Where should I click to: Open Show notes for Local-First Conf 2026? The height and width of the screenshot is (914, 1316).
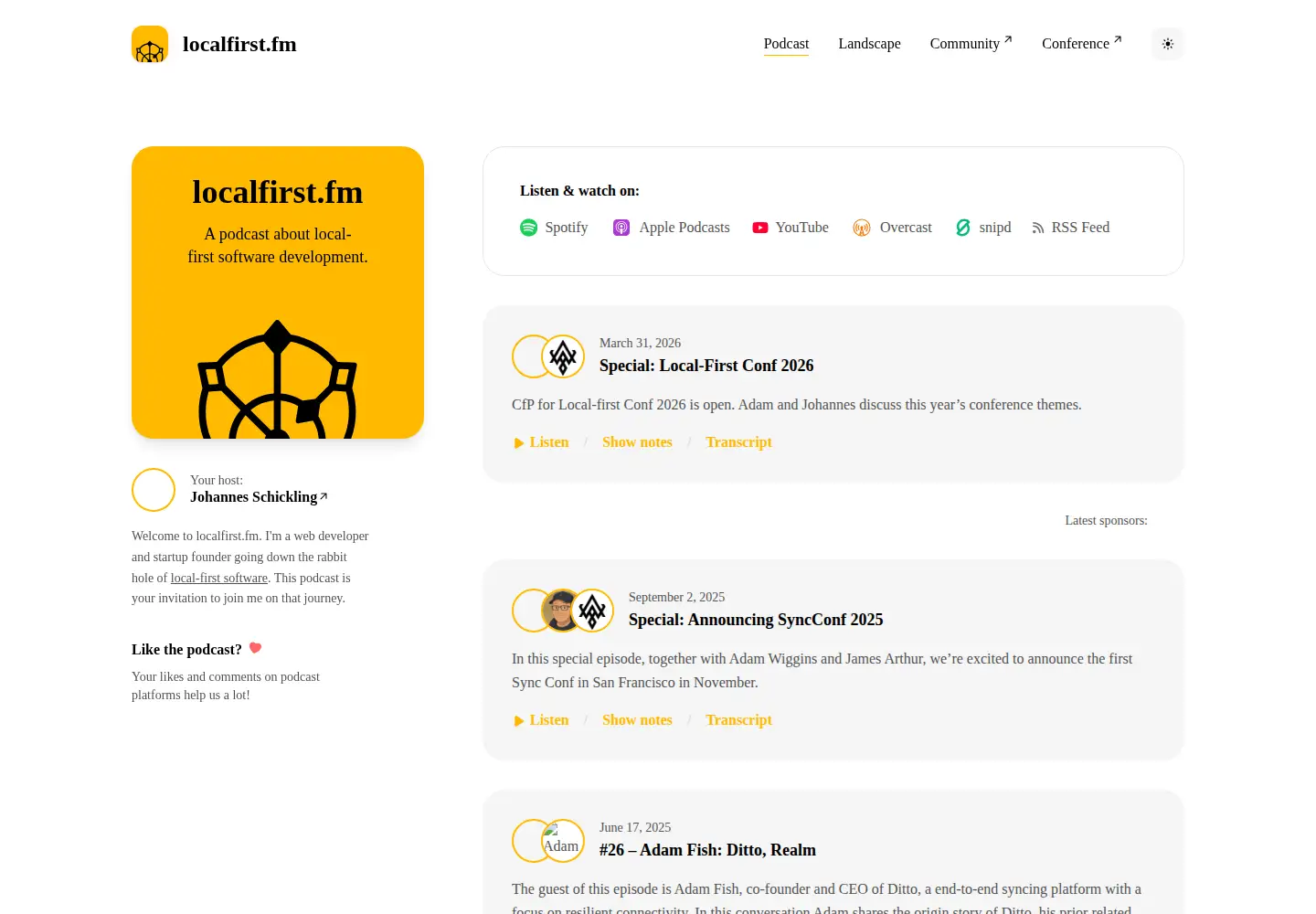tap(637, 442)
